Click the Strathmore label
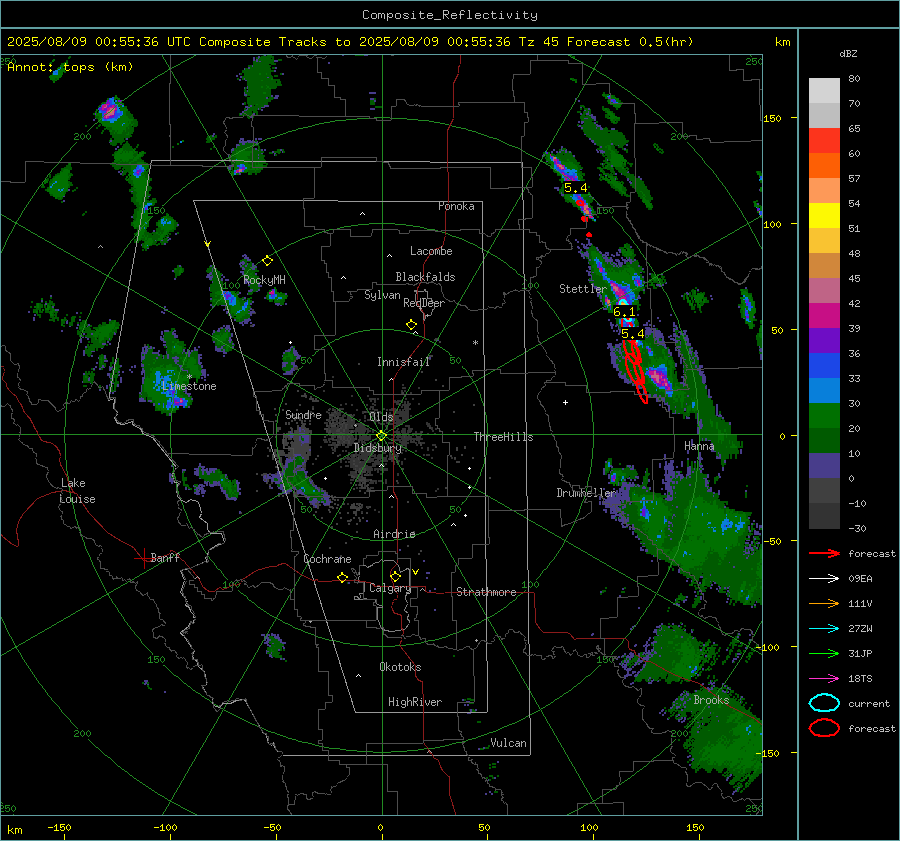 [x=486, y=592]
